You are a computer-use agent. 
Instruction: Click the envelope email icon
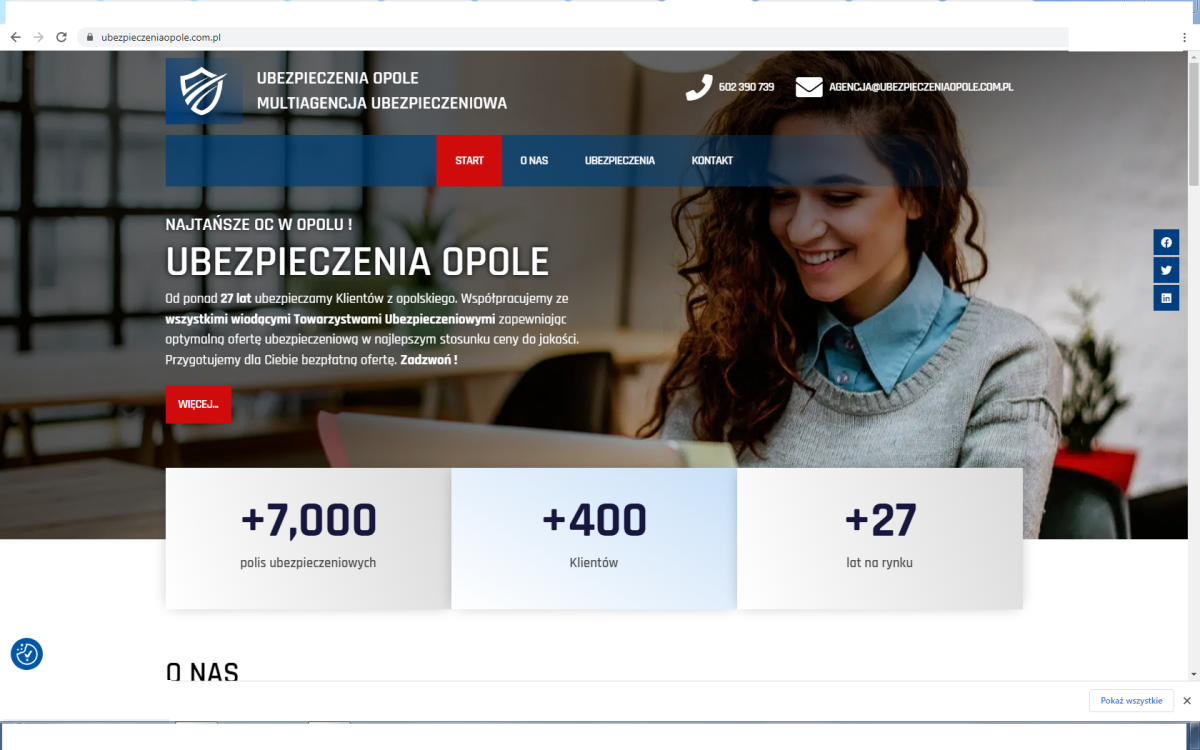click(809, 87)
